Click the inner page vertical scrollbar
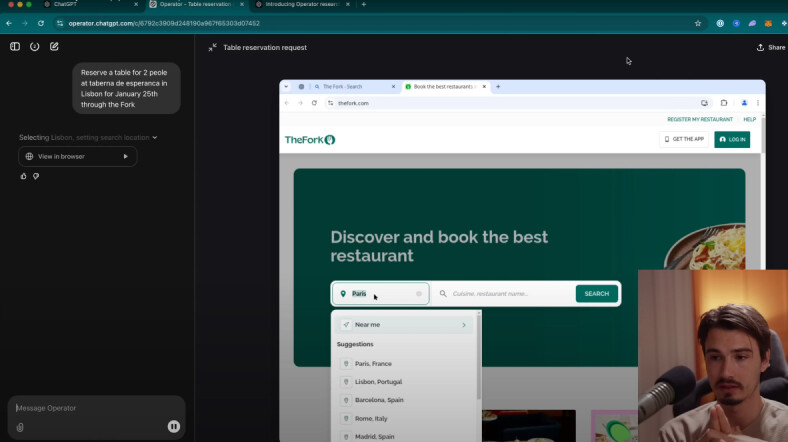Screen dimensions: 788x442 pyautogui.click(x=763, y=135)
